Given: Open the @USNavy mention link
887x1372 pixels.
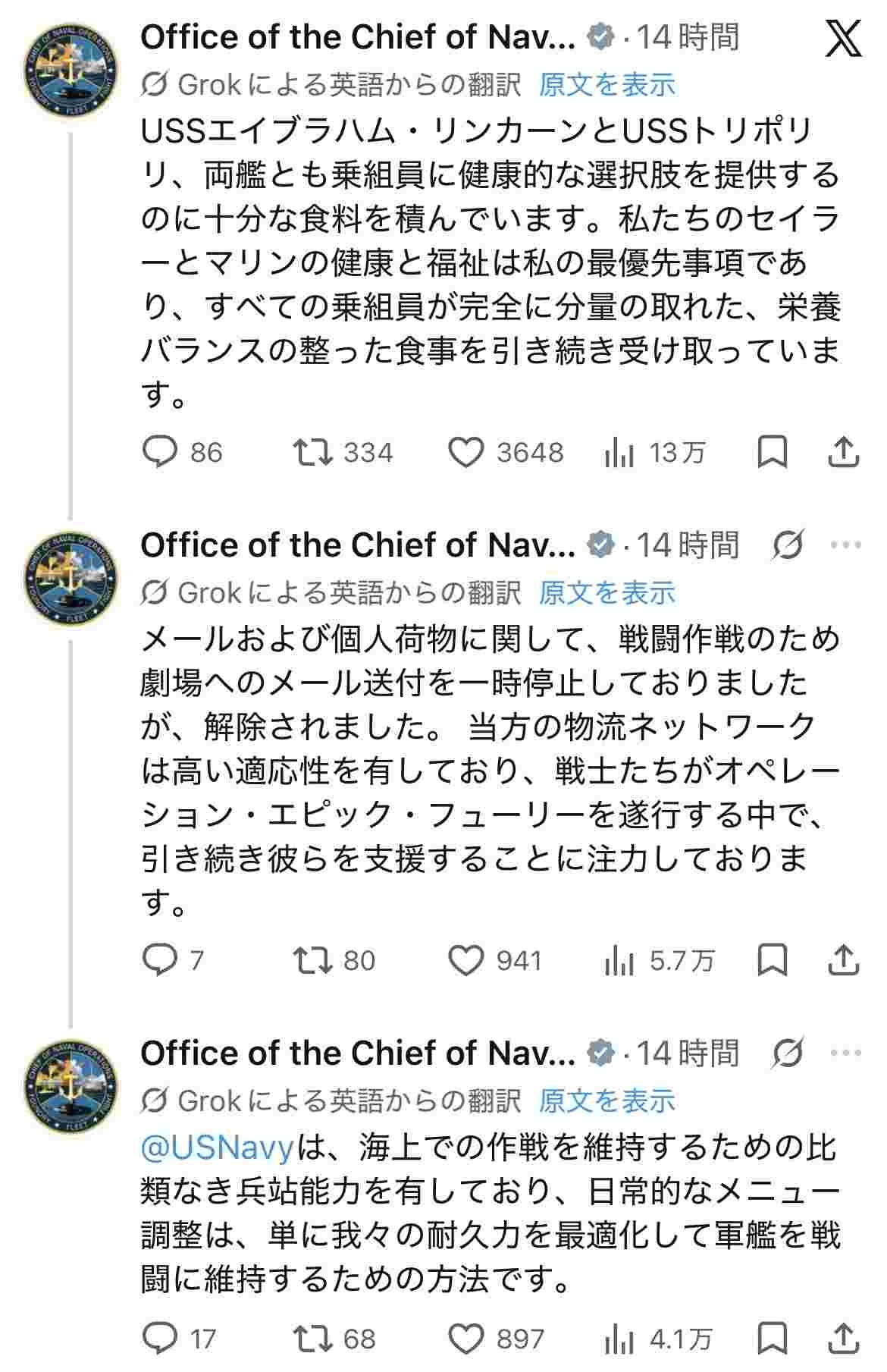Looking at the screenshot, I should pos(217,1148).
